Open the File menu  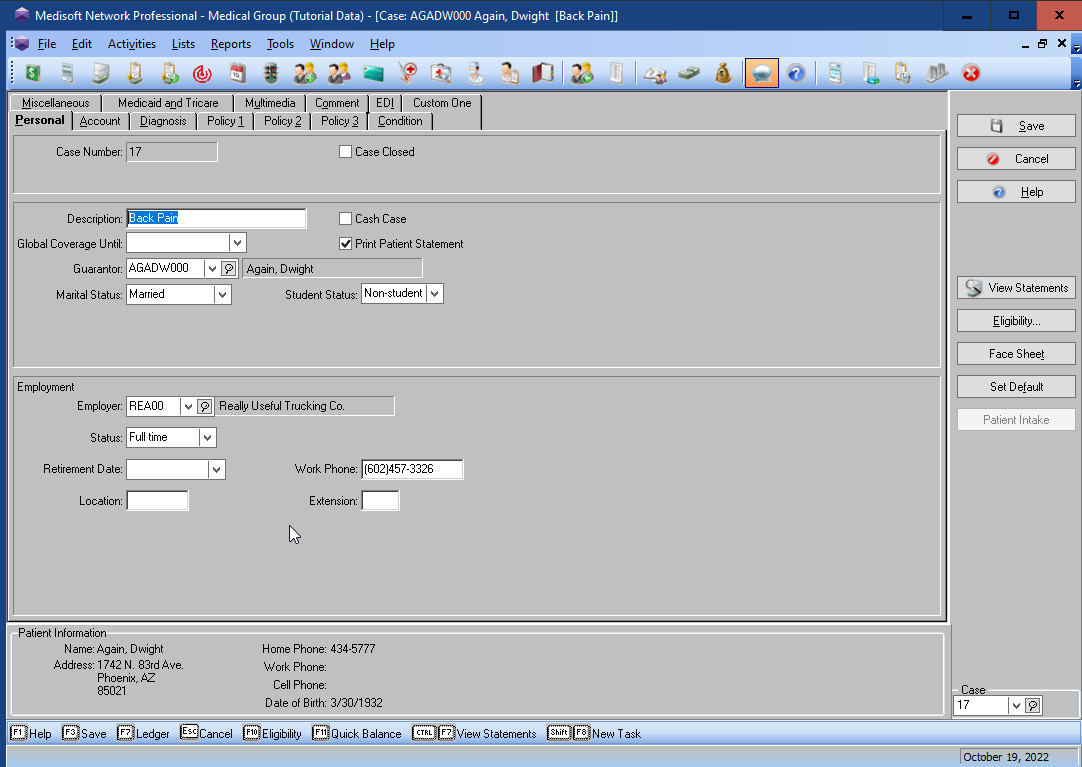[47, 44]
